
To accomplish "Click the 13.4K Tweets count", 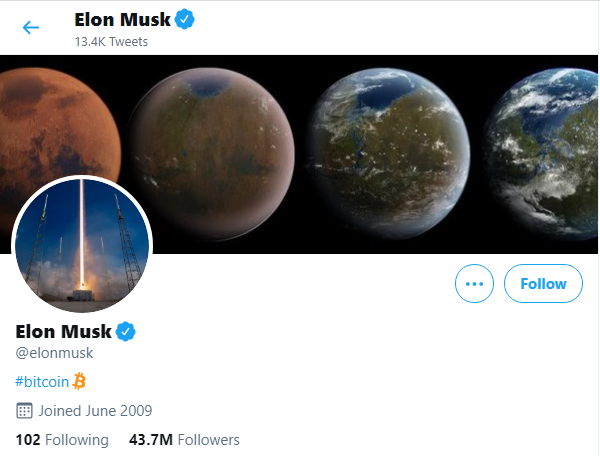I will point(111,42).
